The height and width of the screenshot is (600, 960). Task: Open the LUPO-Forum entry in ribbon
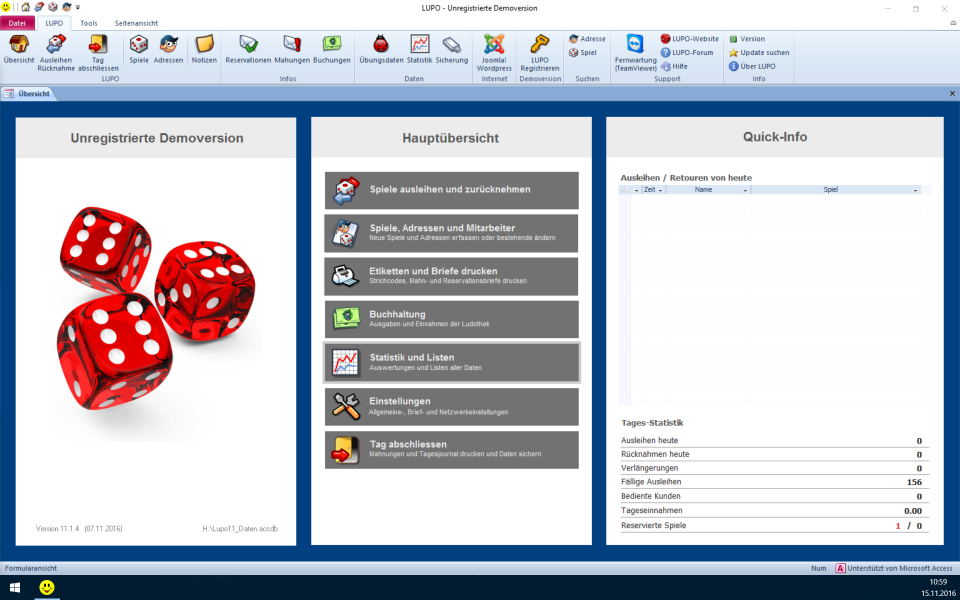coord(687,53)
